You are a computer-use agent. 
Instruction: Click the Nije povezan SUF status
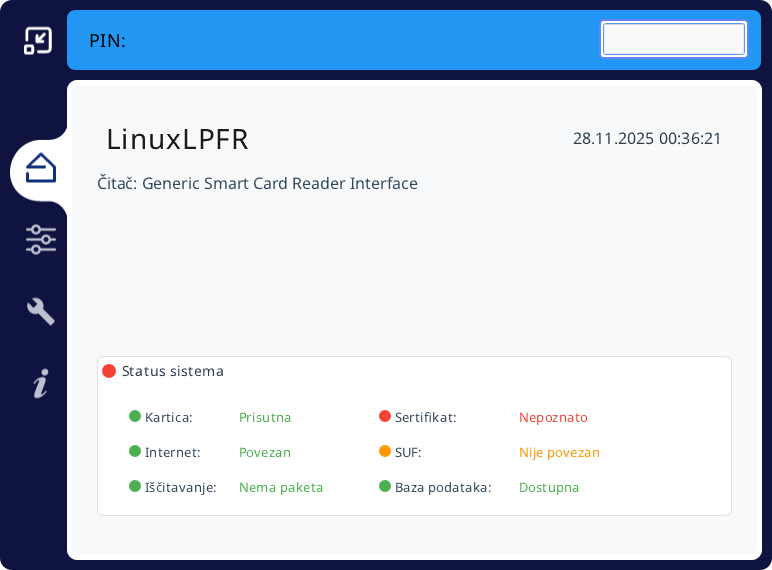[559, 452]
